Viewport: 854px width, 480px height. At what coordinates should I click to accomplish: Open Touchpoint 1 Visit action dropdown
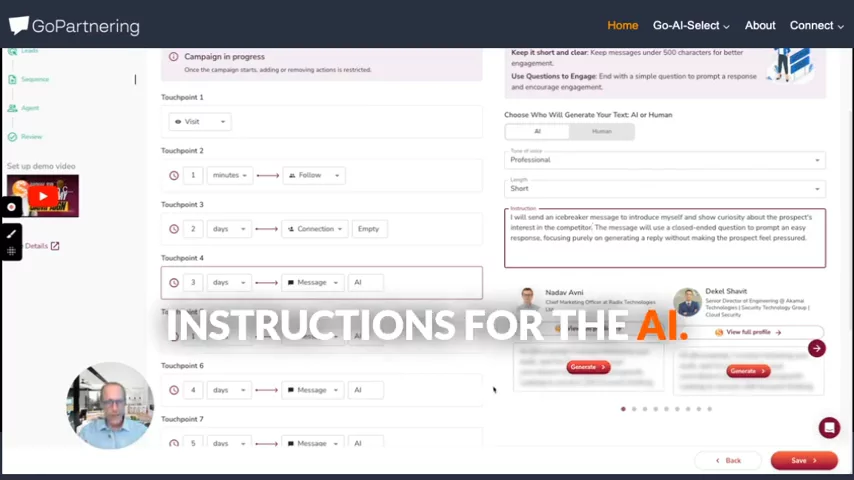[x=200, y=122]
